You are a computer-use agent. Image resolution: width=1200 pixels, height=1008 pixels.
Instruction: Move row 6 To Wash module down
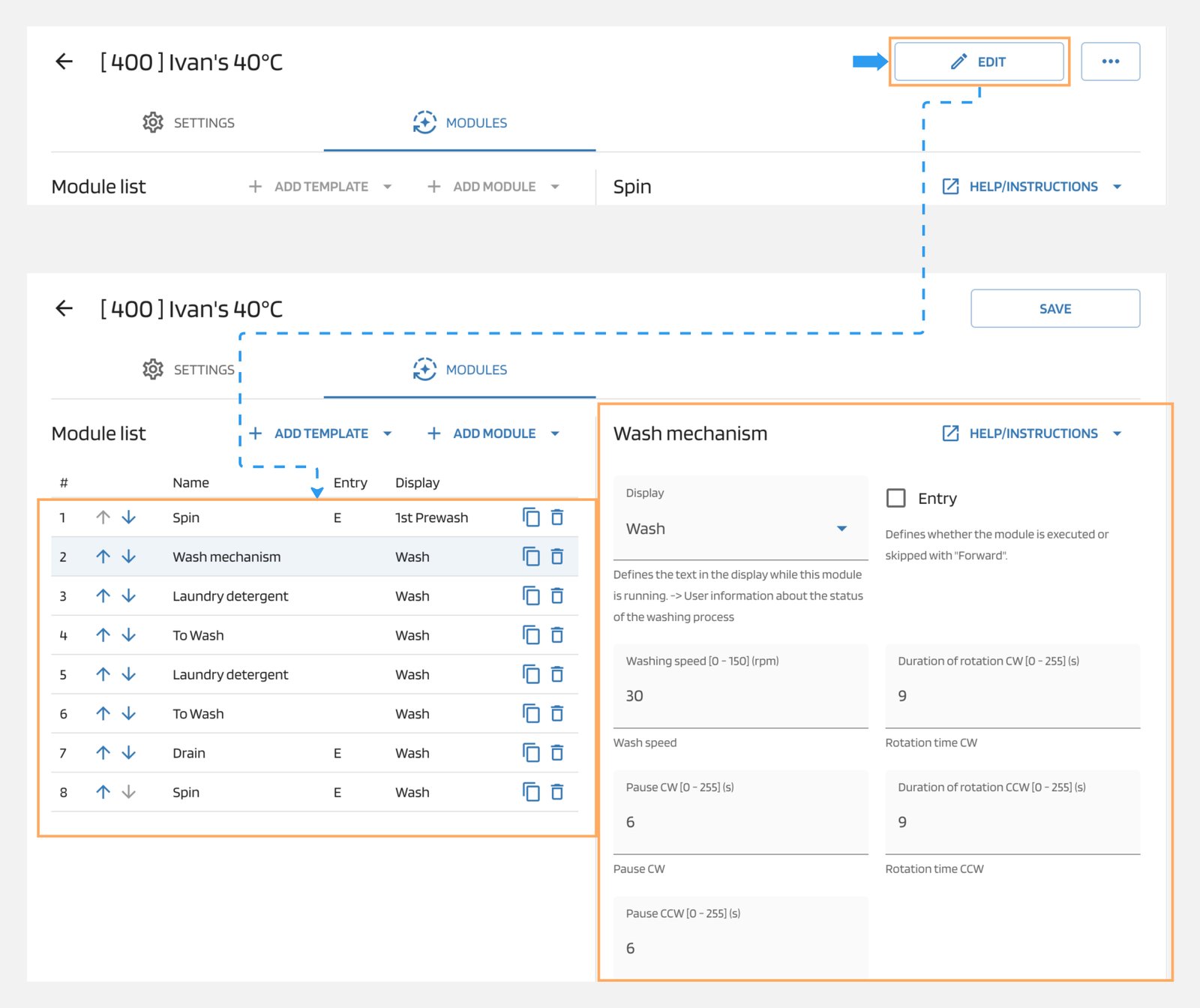(129, 714)
